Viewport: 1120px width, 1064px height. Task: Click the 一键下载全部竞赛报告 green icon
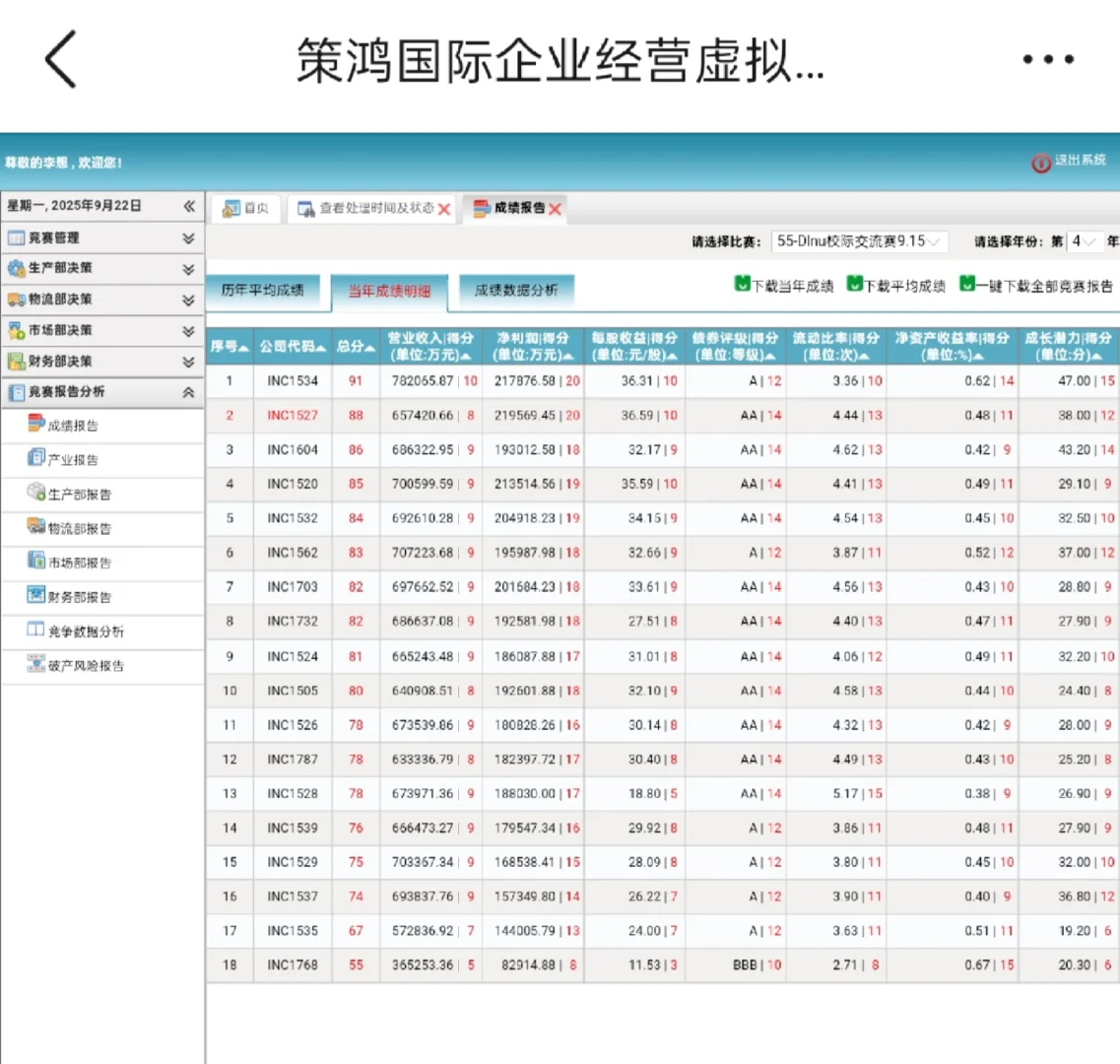(967, 284)
